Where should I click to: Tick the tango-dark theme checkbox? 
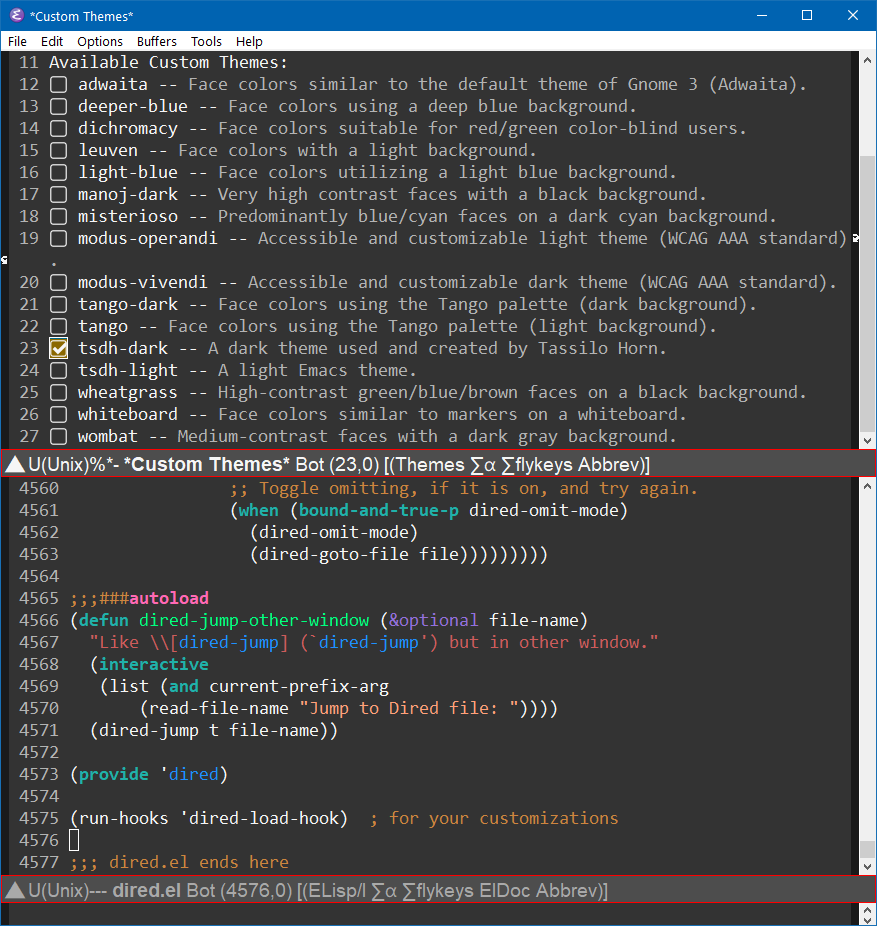tap(58, 304)
